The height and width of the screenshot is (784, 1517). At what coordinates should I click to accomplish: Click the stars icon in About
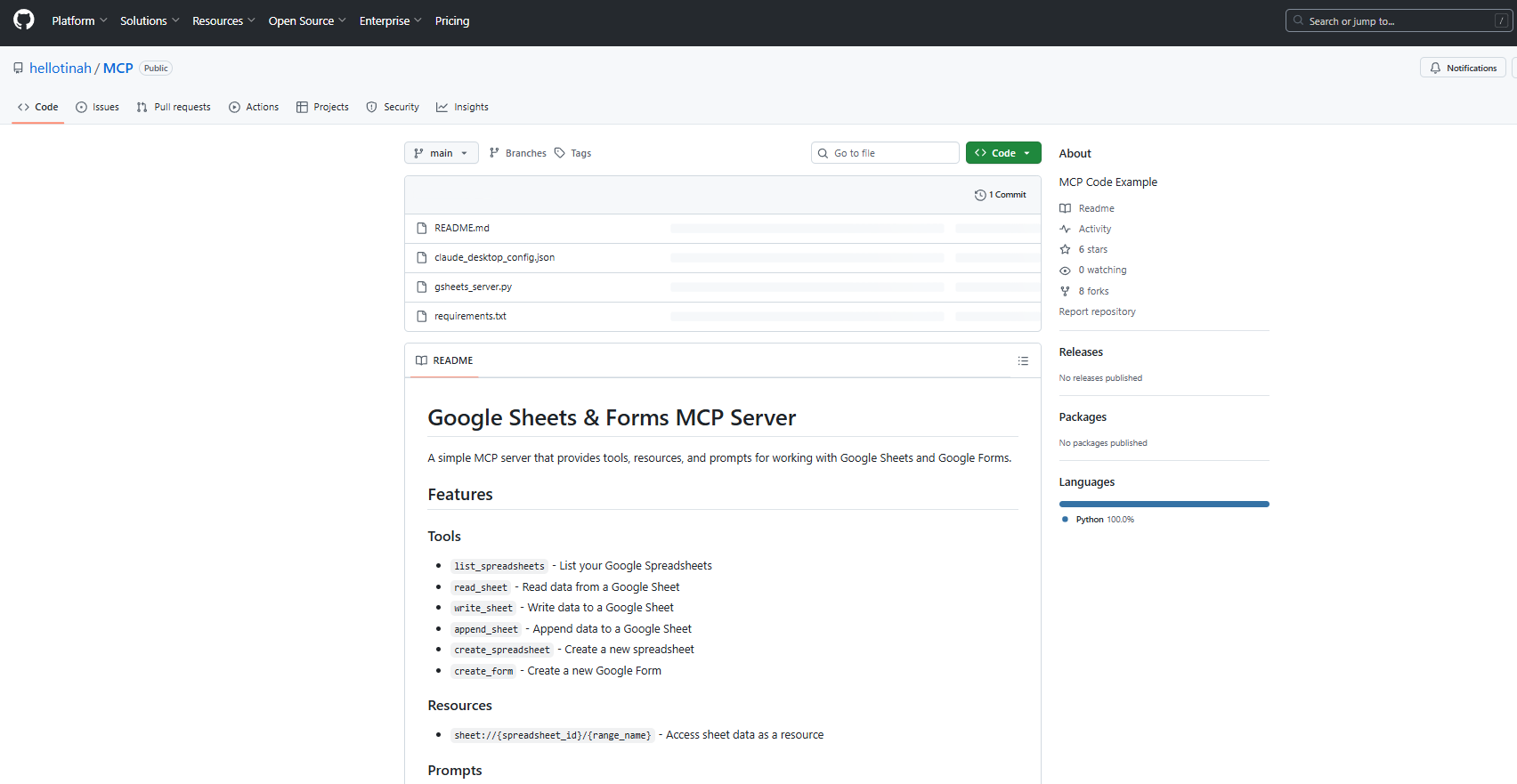(1065, 249)
